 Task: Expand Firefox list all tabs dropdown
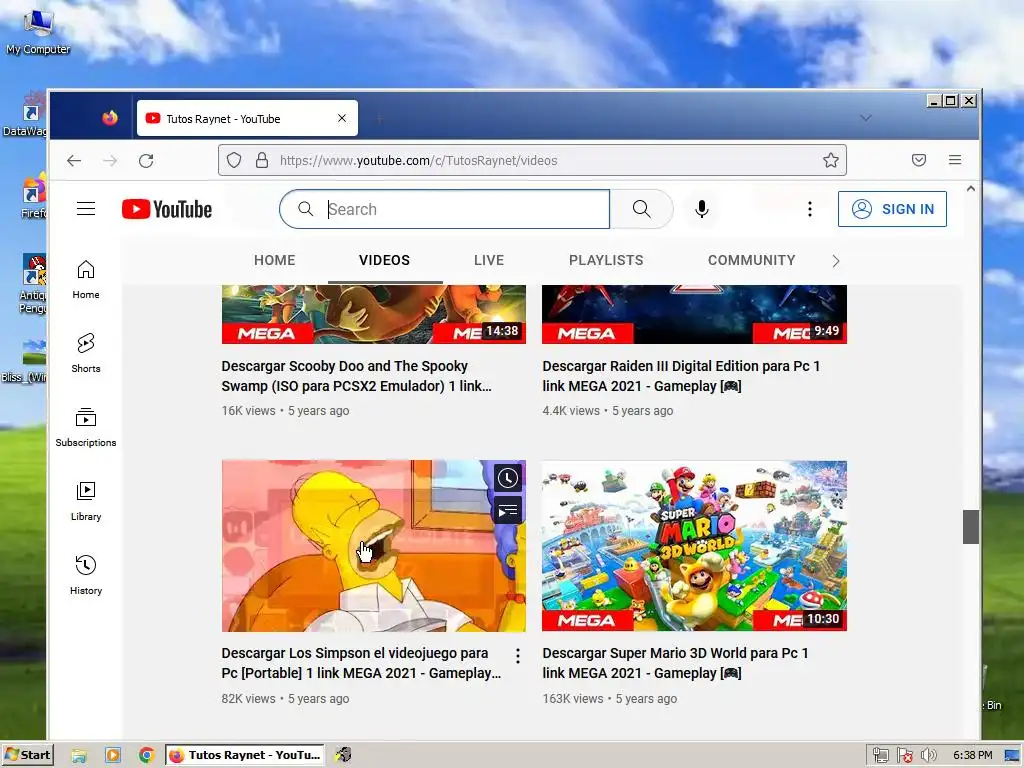point(865,118)
